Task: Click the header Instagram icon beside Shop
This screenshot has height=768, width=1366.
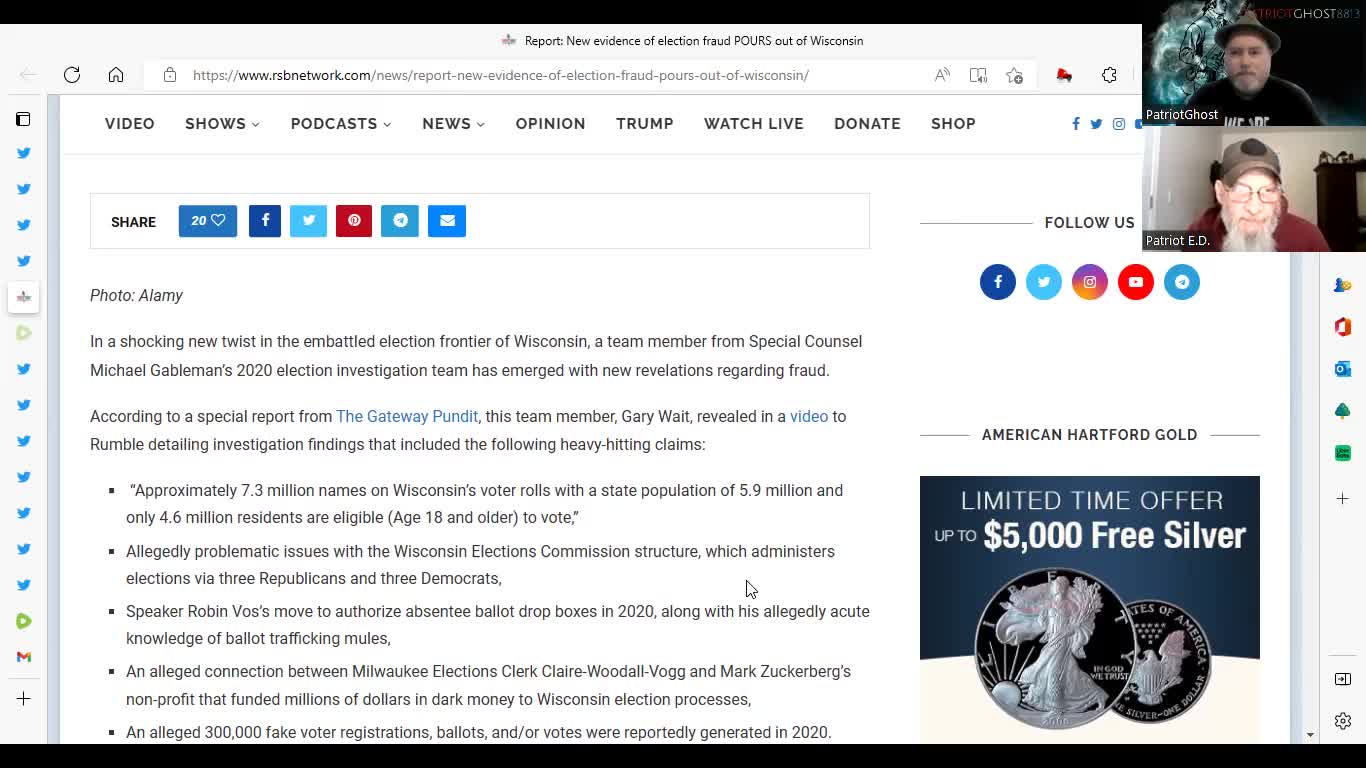Action: coord(1119,124)
